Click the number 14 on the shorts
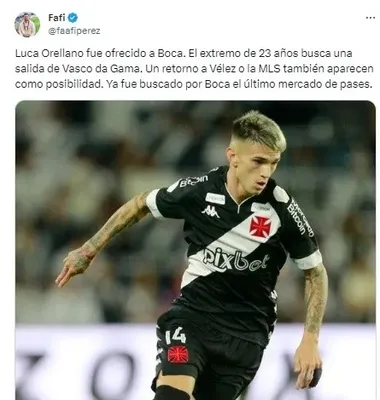Image resolution: width=380 pixels, height=400 pixels. [175, 335]
